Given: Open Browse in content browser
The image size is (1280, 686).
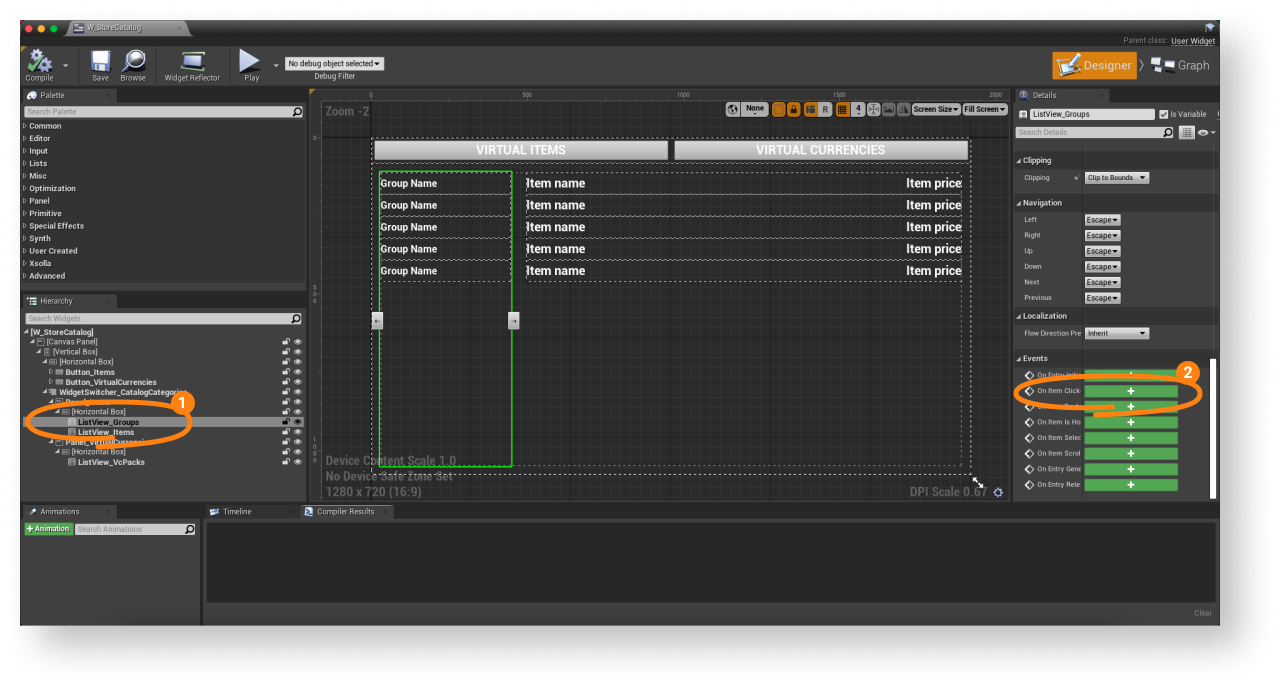Looking at the screenshot, I should pyautogui.click(x=133, y=64).
